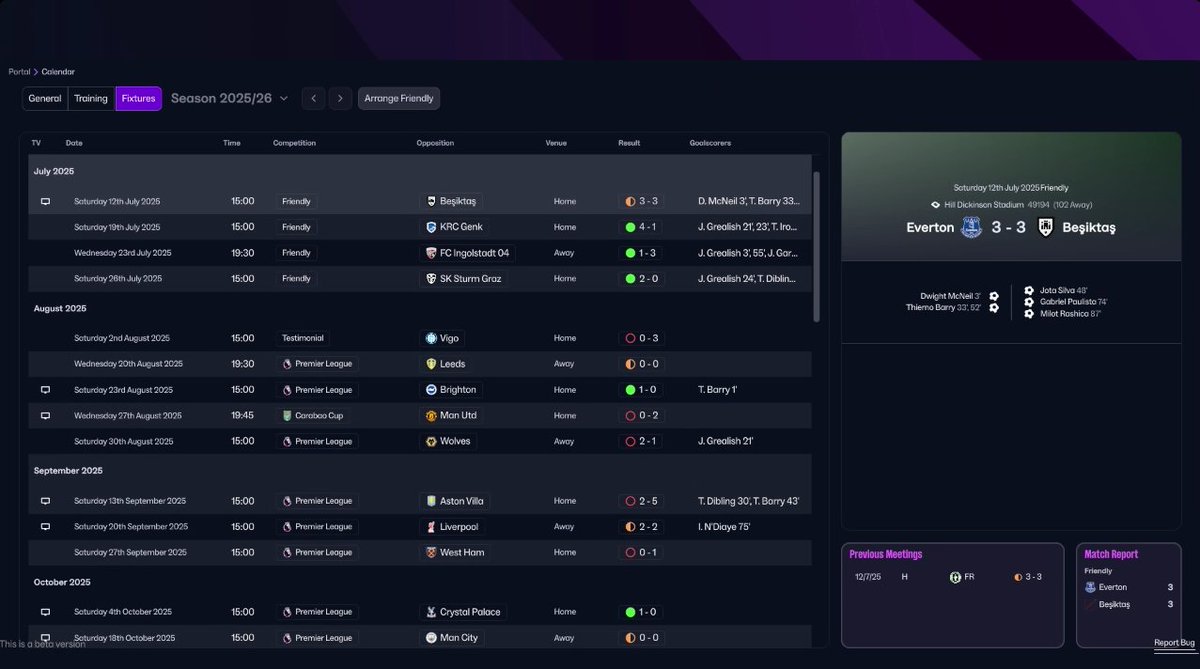Viewport: 1200px width, 669px height.
Task: Click the Man Utd club badge
Action: pos(431,415)
